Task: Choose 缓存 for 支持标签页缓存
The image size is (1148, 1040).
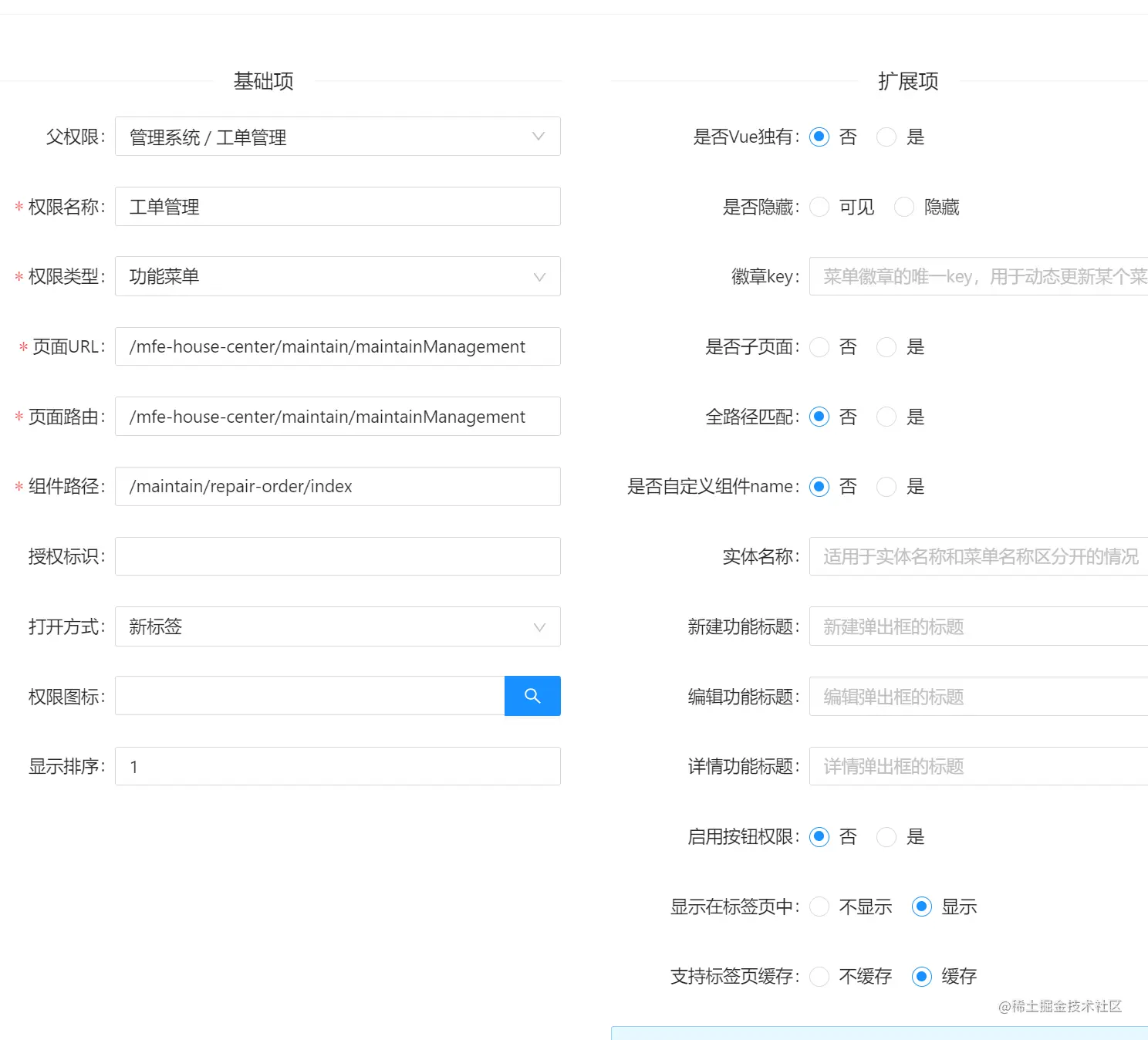Action: (x=922, y=977)
